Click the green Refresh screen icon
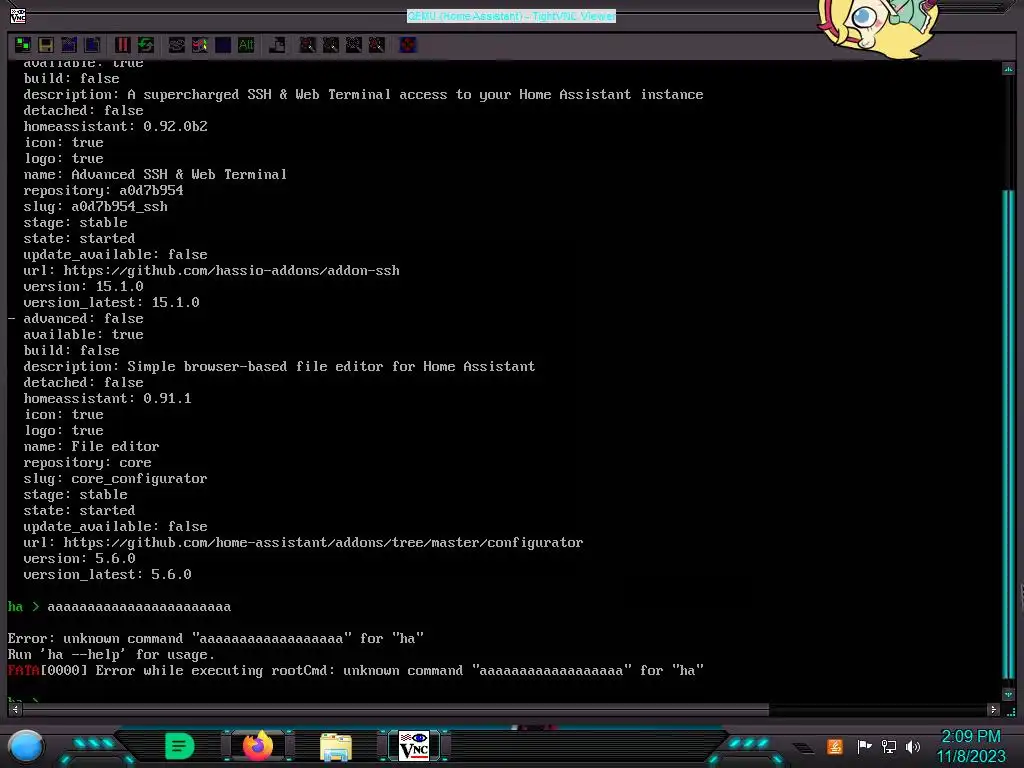 [146, 44]
